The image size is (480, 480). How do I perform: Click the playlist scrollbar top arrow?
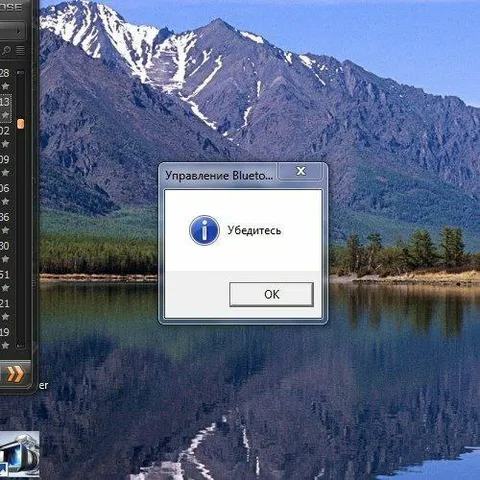point(21,72)
